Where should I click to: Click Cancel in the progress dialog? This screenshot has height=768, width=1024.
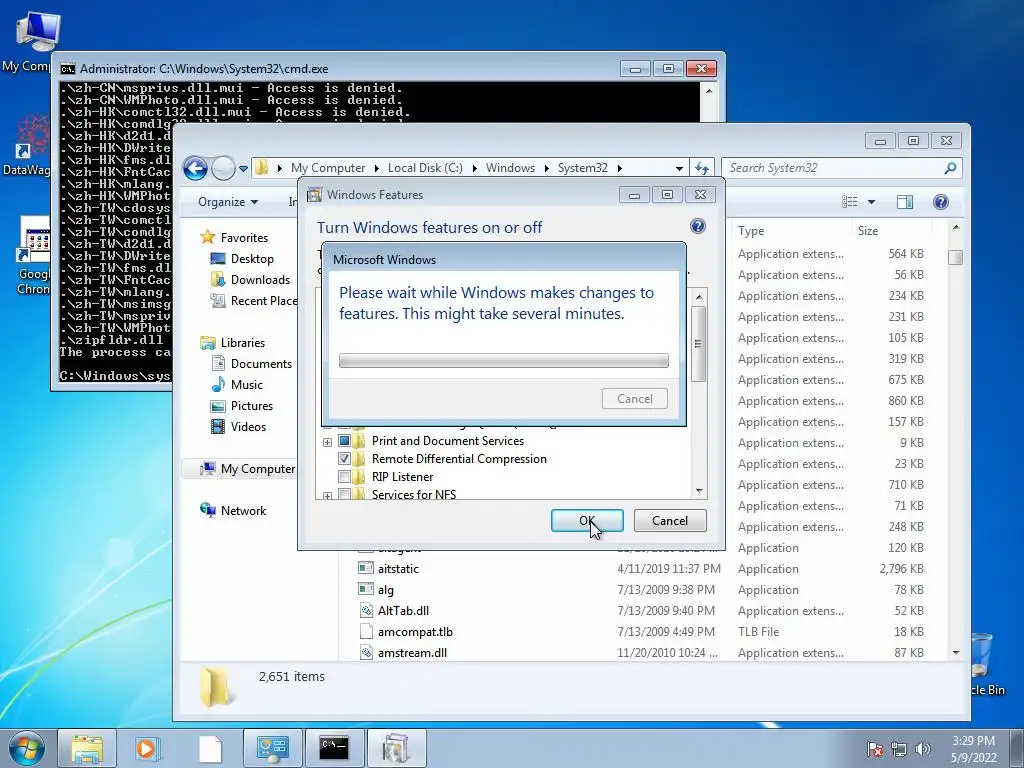[635, 398]
